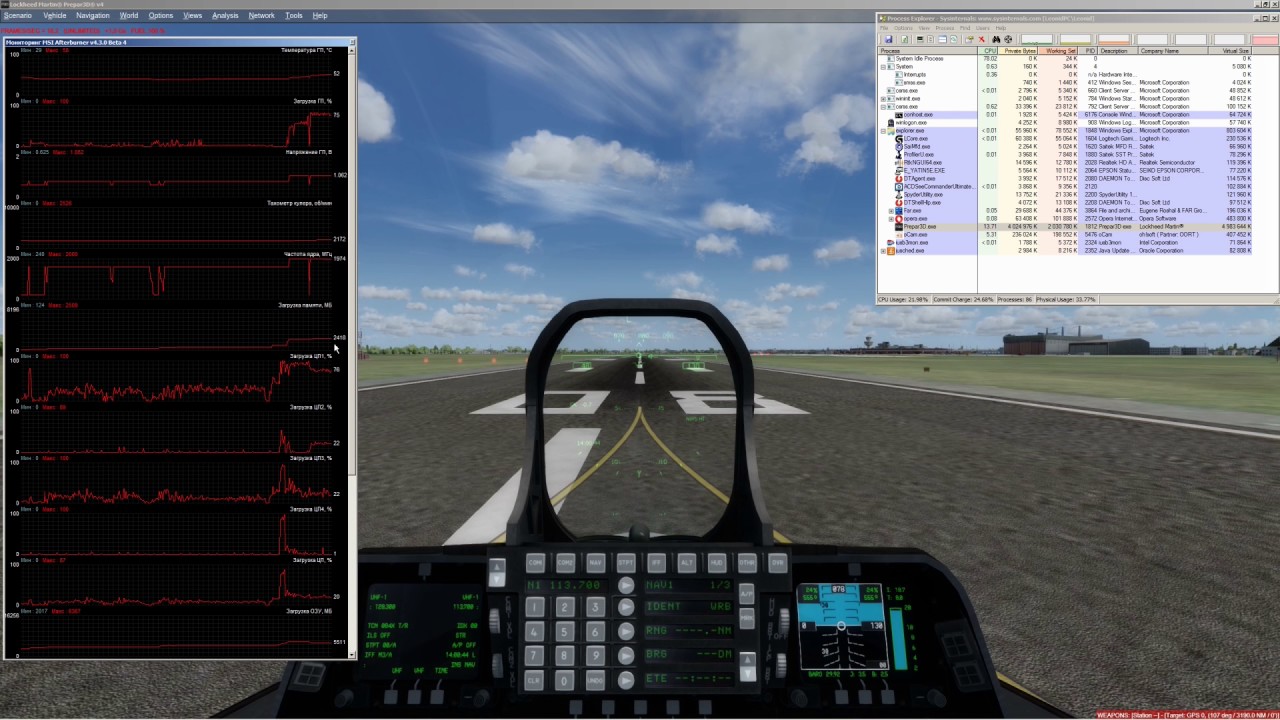Image resolution: width=1280 pixels, height=720 pixels.
Task: Click arrow button beside ETE line
Action: click(x=626, y=680)
